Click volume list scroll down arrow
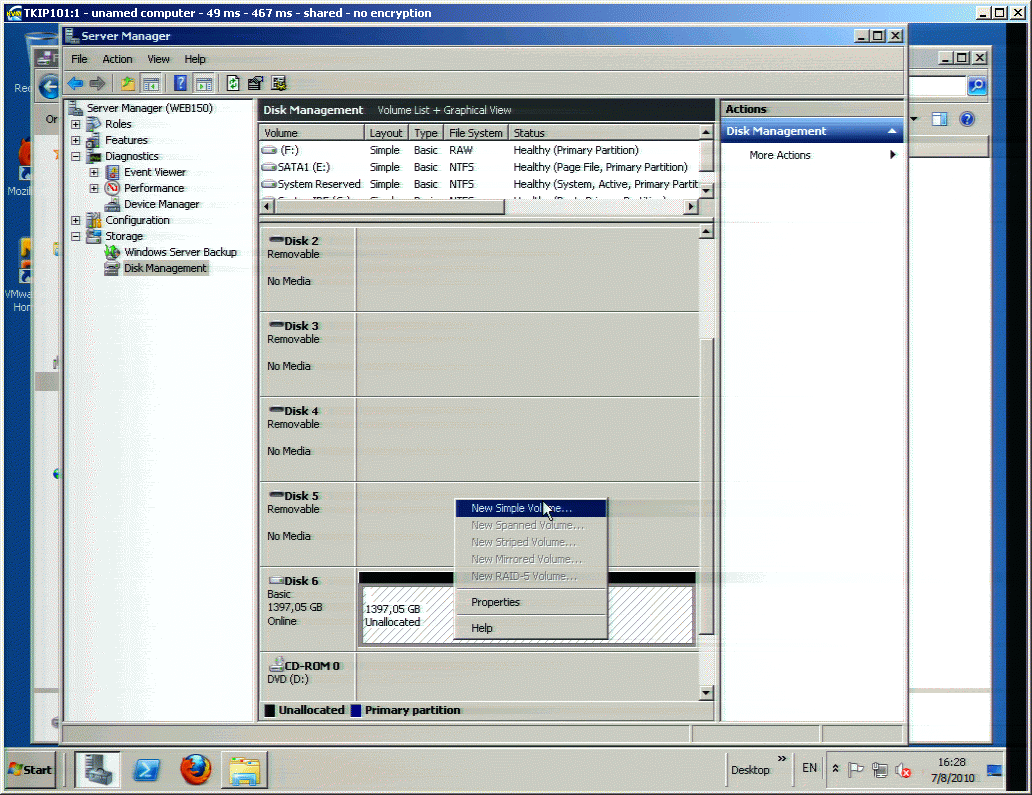 [706, 191]
